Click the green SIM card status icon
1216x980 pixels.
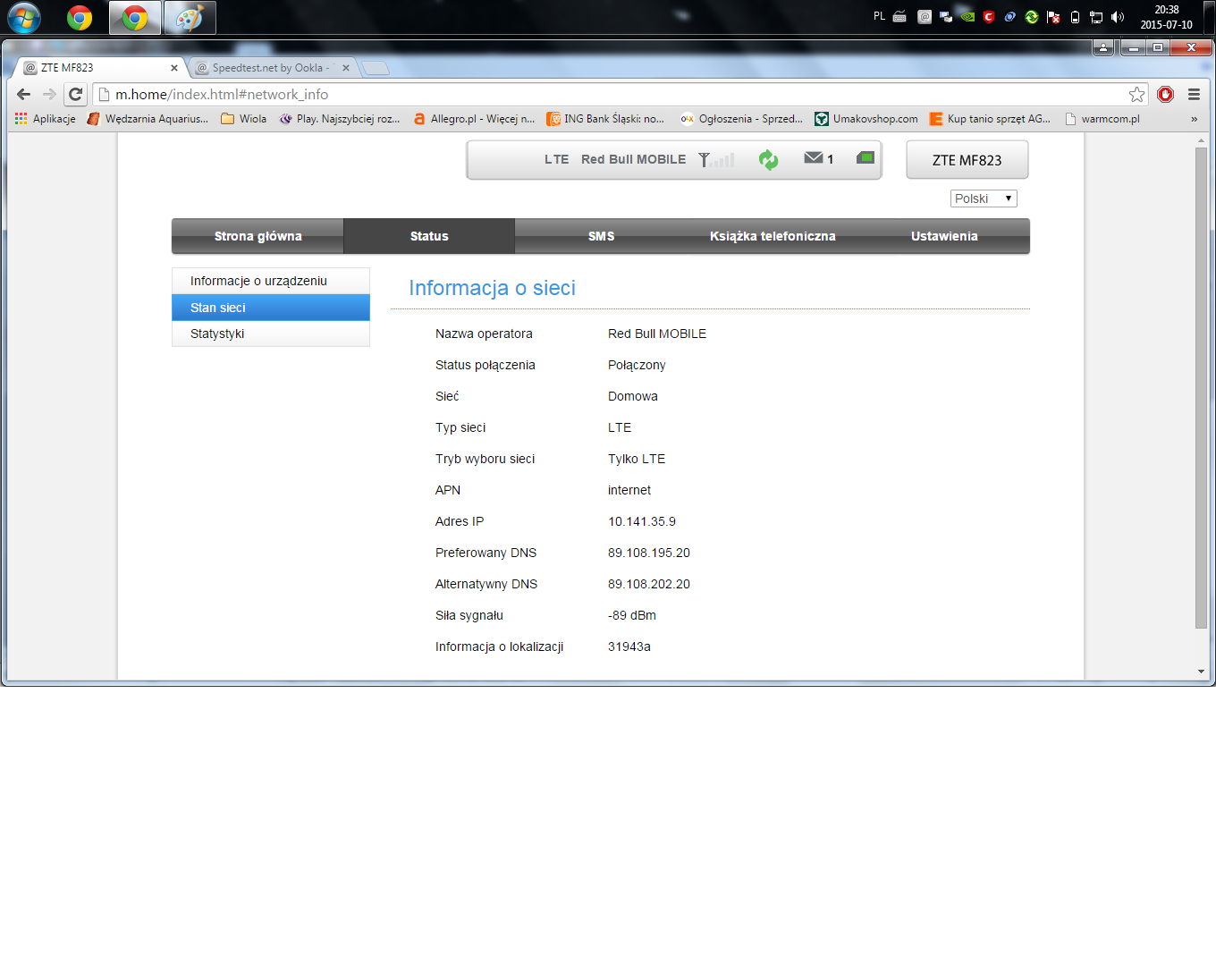pos(865,158)
